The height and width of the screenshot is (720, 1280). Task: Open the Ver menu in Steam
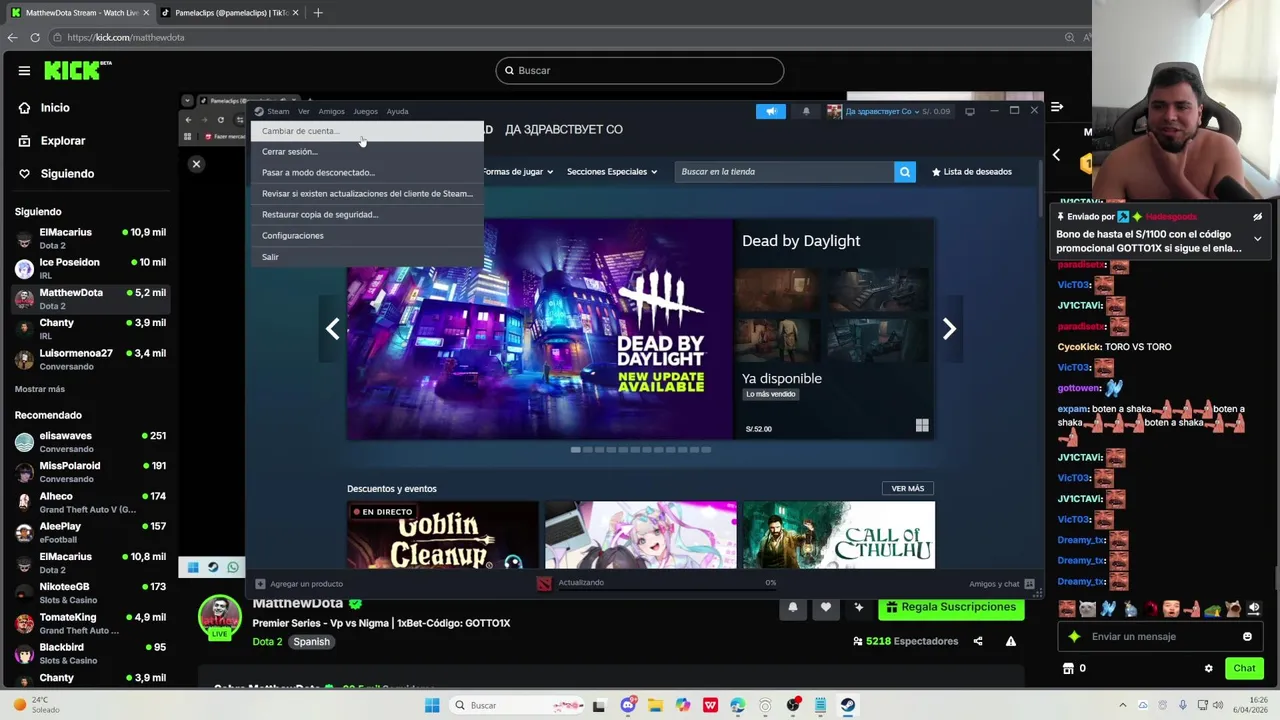pos(303,111)
